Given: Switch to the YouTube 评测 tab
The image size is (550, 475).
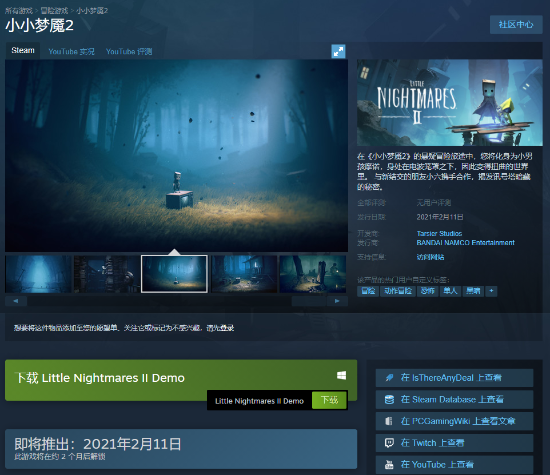Looking at the screenshot, I should tap(129, 52).
